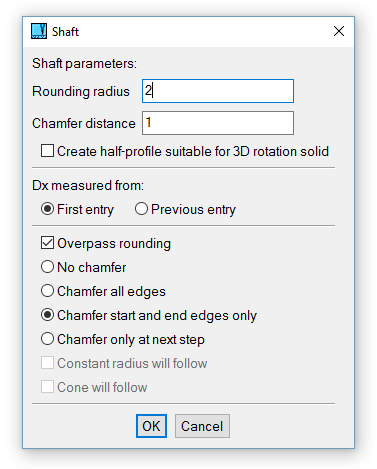The width and height of the screenshot is (377, 469).
Task: Confirm with the OK button
Action: coord(151,426)
